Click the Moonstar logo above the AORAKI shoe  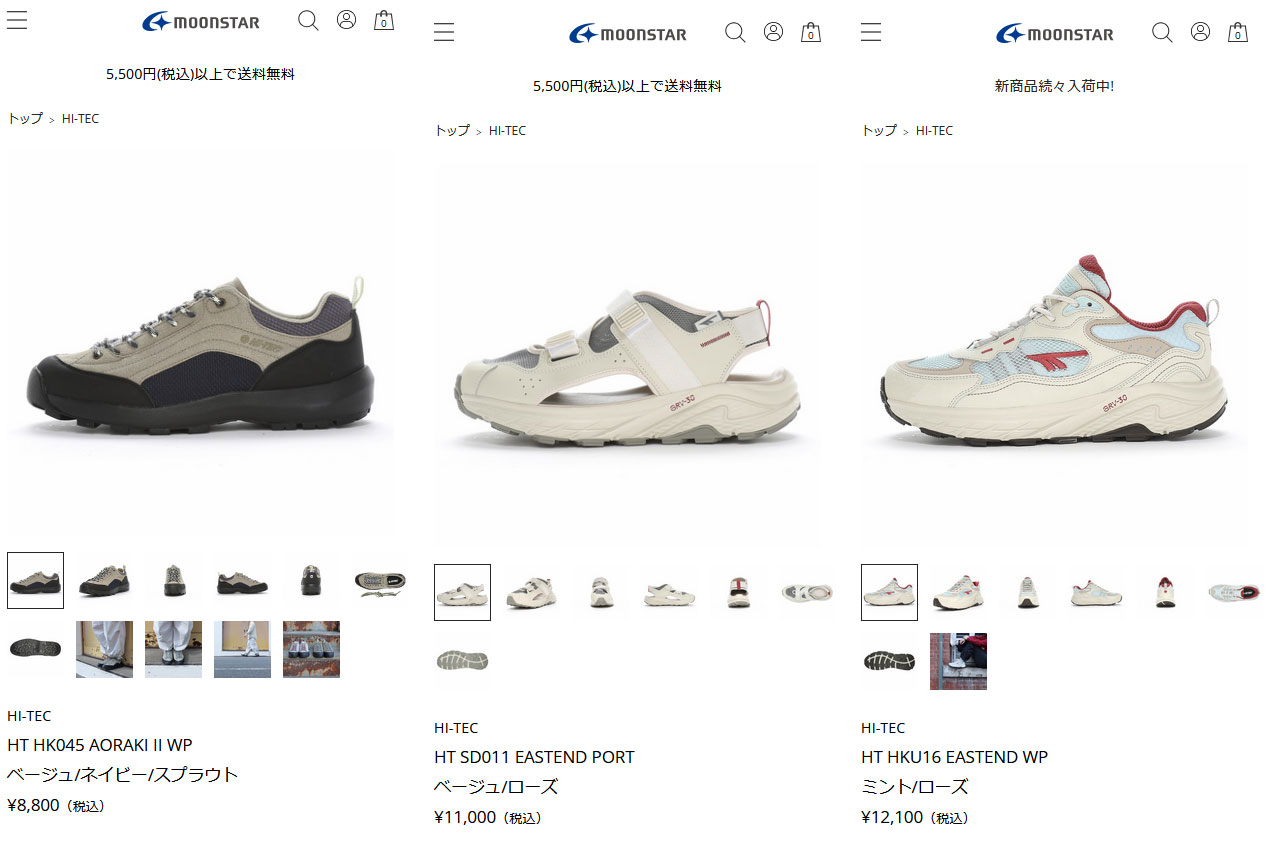point(201,21)
